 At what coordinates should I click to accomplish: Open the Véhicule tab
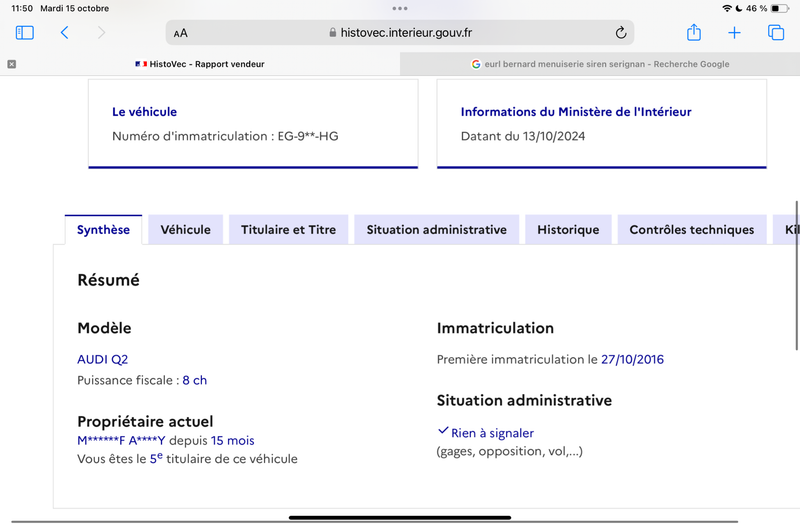185,230
